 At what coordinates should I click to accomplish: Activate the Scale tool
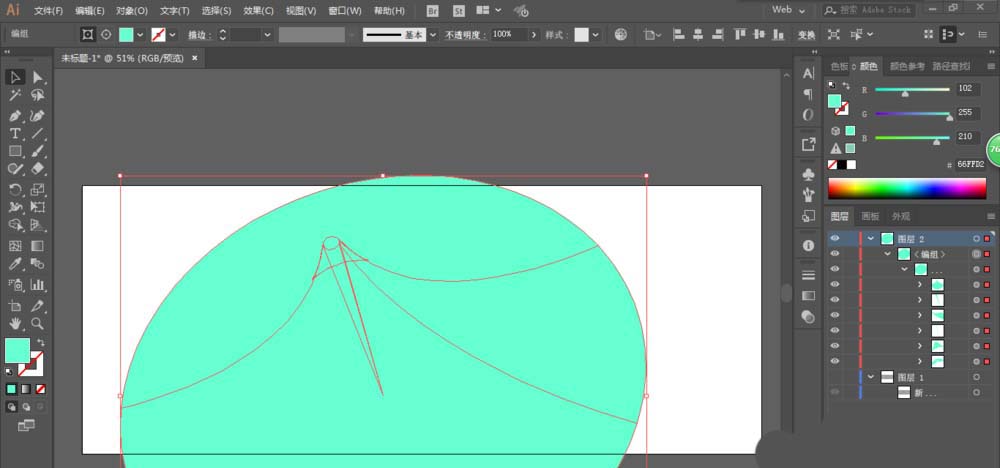pyautogui.click(x=38, y=189)
